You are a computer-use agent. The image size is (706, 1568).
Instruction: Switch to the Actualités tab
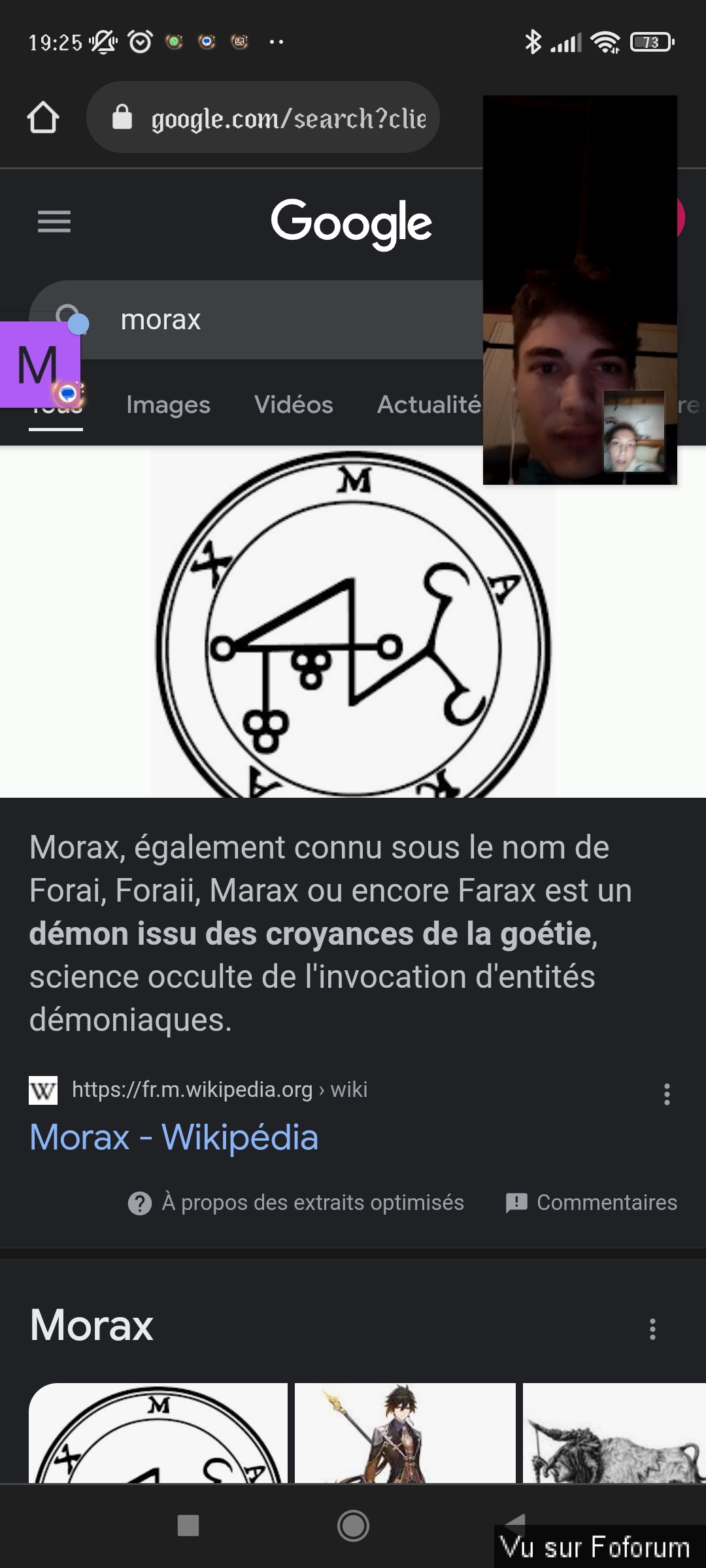click(x=429, y=404)
